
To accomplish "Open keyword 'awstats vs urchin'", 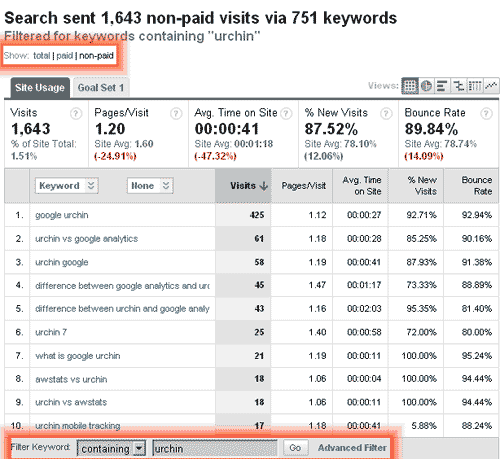I will pos(71,379).
